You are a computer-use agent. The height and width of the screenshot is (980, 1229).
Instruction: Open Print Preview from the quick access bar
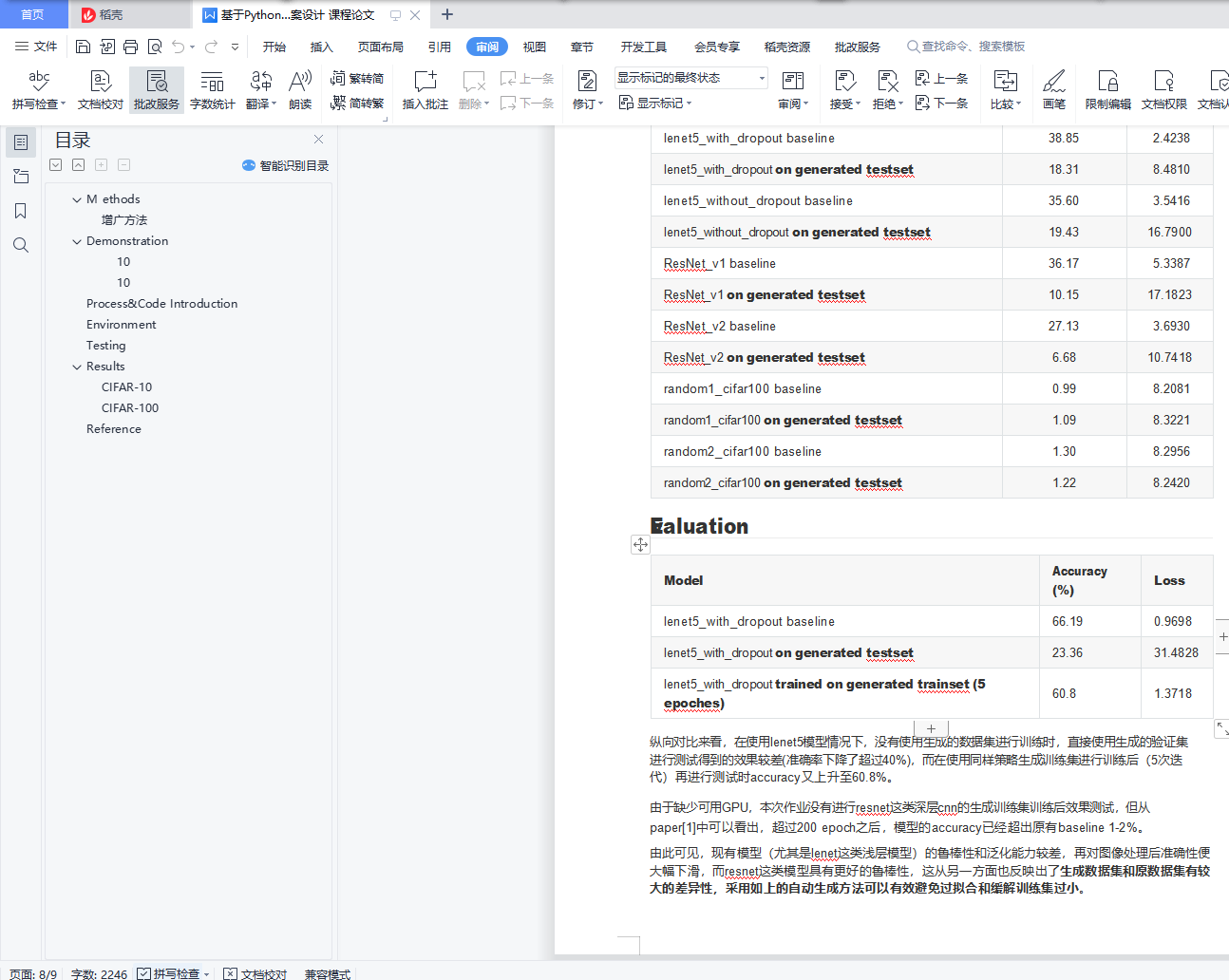point(154,47)
